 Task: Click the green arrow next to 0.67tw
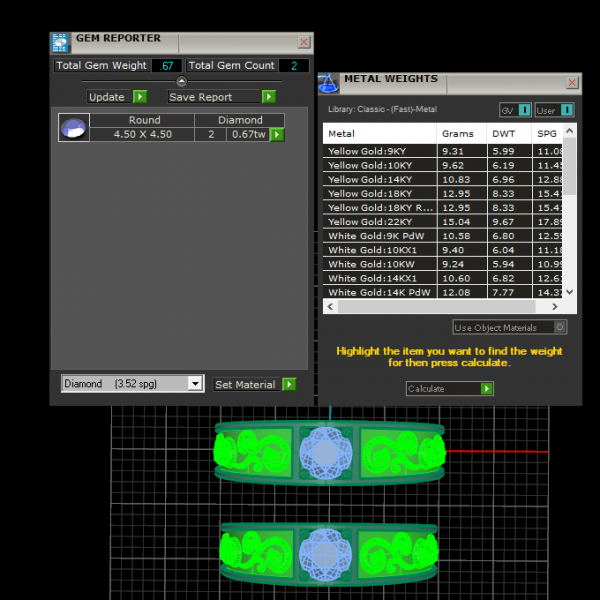277,134
